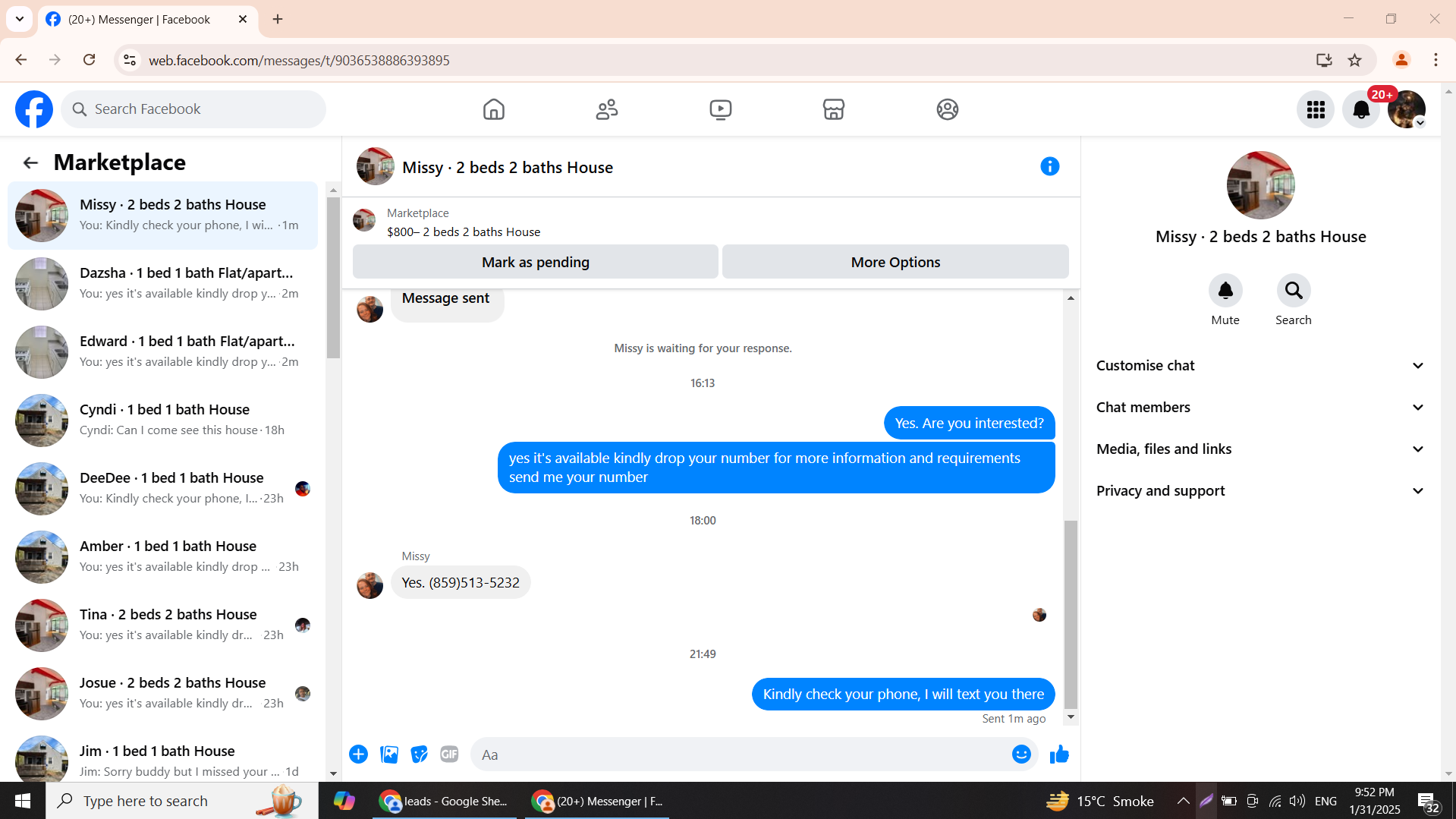Viewport: 1456px width, 819px height.
Task: Click install app icon in address bar
Action: [x=1324, y=60]
